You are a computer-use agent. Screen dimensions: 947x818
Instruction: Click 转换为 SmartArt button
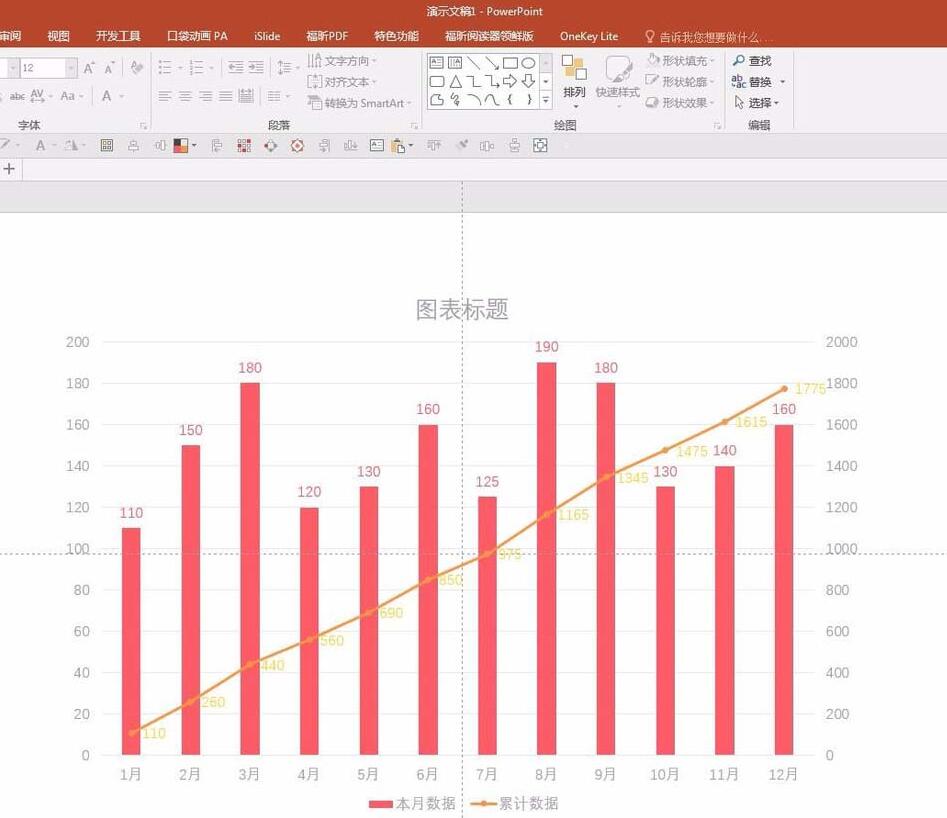[x=360, y=104]
